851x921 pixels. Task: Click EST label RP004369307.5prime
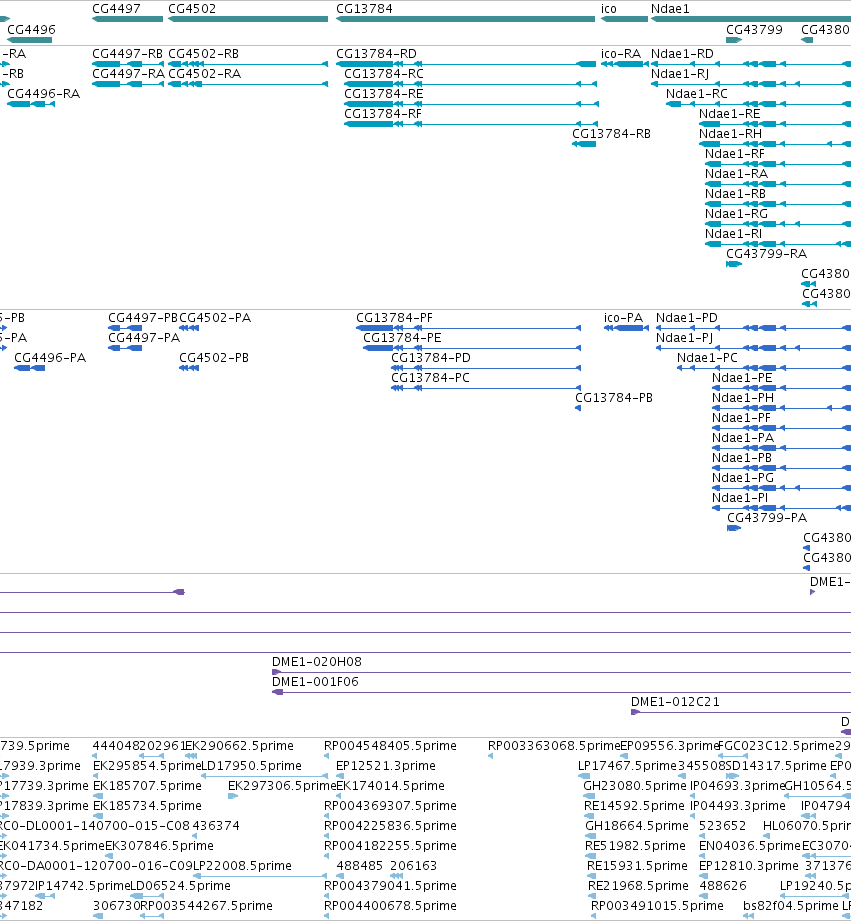(x=391, y=806)
